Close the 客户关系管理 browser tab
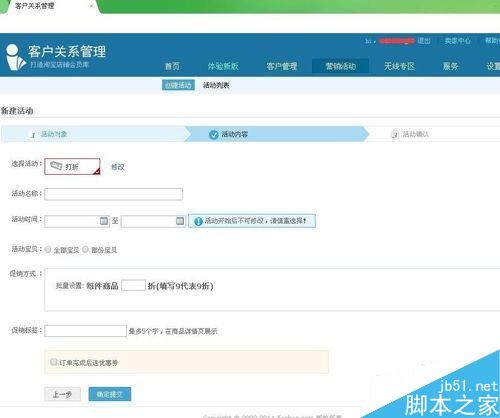Image resolution: width=500 pixels, height=418 pixels. (x=91, y=6)
